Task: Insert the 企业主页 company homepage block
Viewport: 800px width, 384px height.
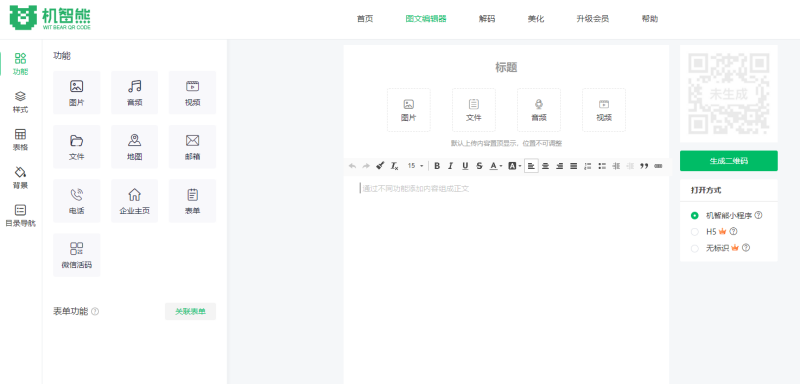Action: point(135,201)
